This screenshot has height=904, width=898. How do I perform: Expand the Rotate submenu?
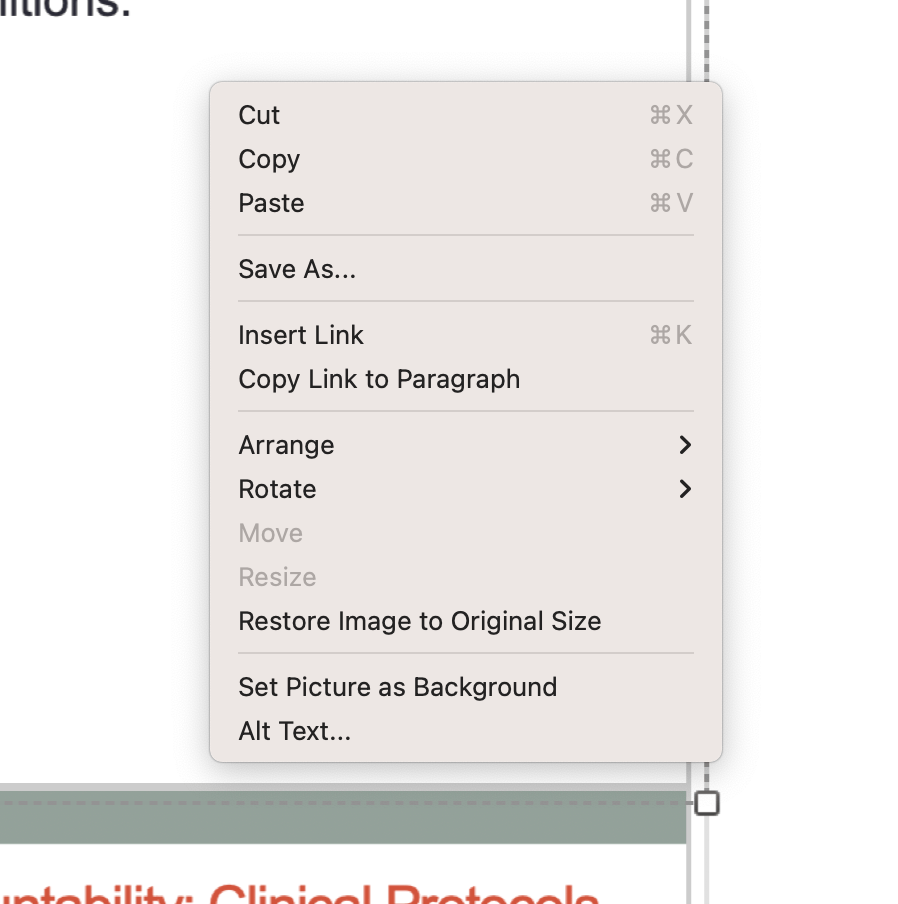(466, 489)
